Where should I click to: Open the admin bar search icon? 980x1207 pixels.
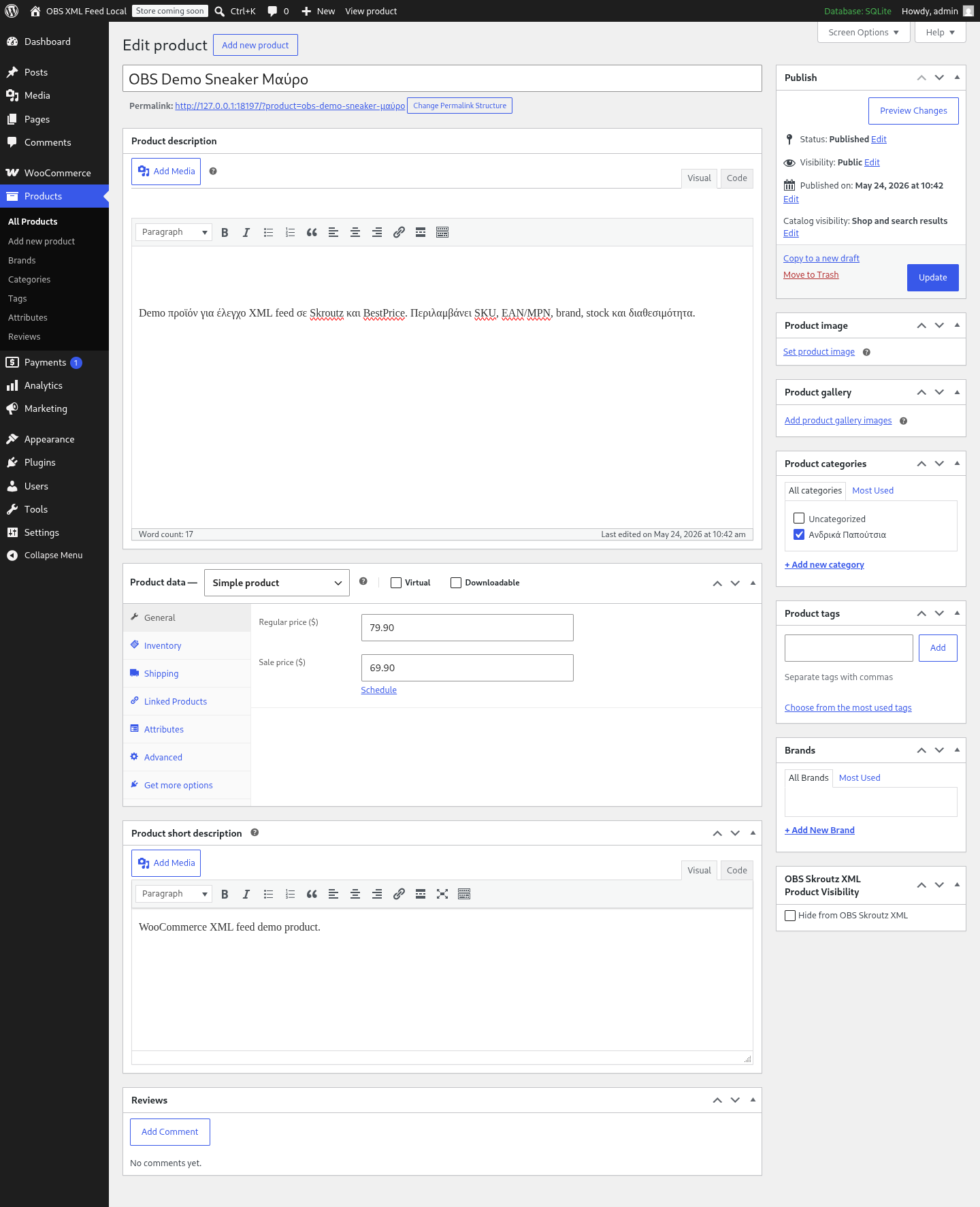pos(220,11)
